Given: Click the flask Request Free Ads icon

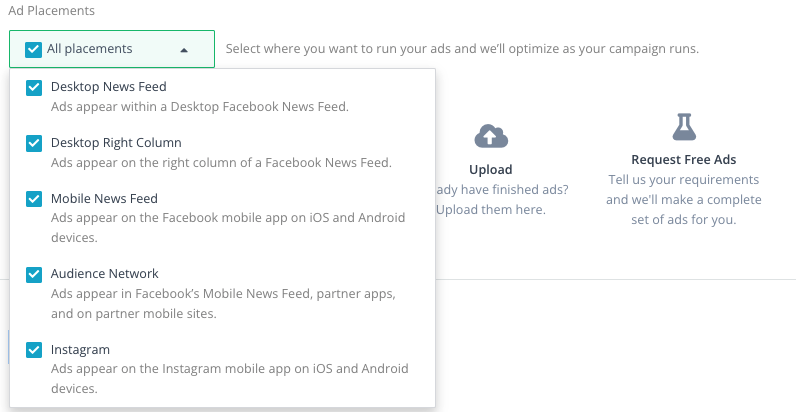Looking at the screenshot, I should point(684,127).
